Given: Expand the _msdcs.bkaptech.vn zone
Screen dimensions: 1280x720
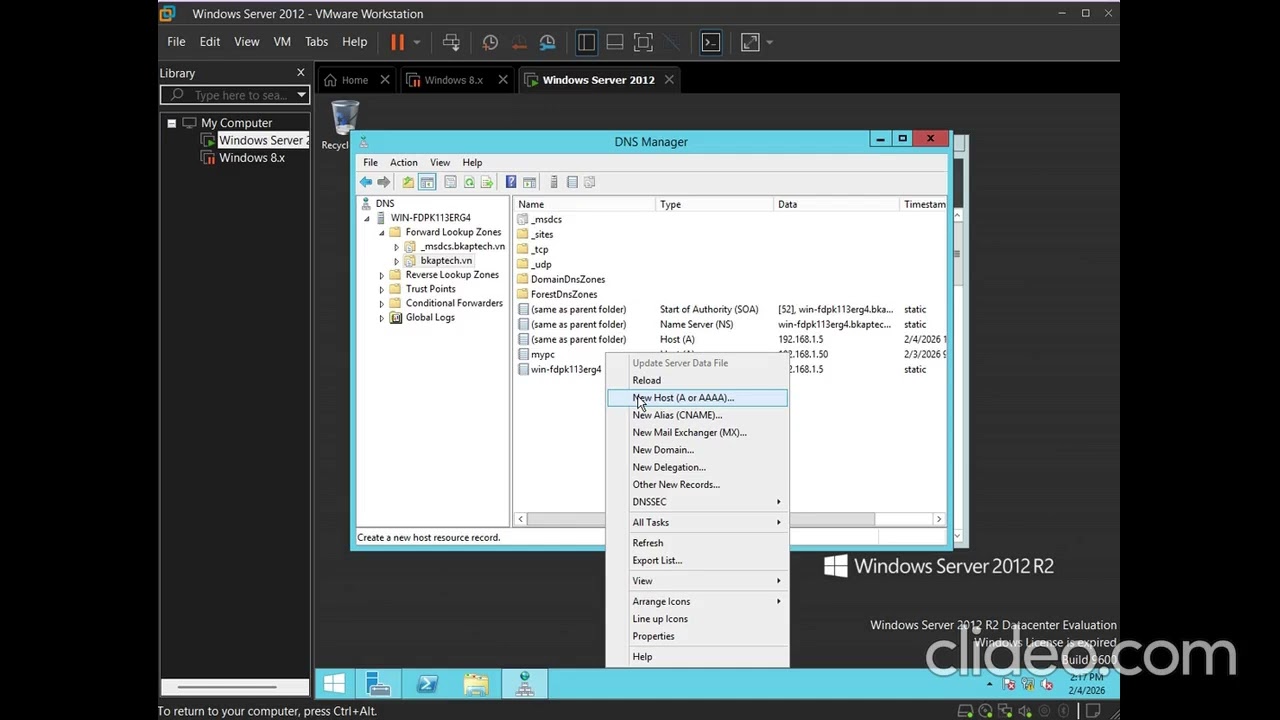Looking at the screenshot, I should pyautogui.click(x=396, y=247).
